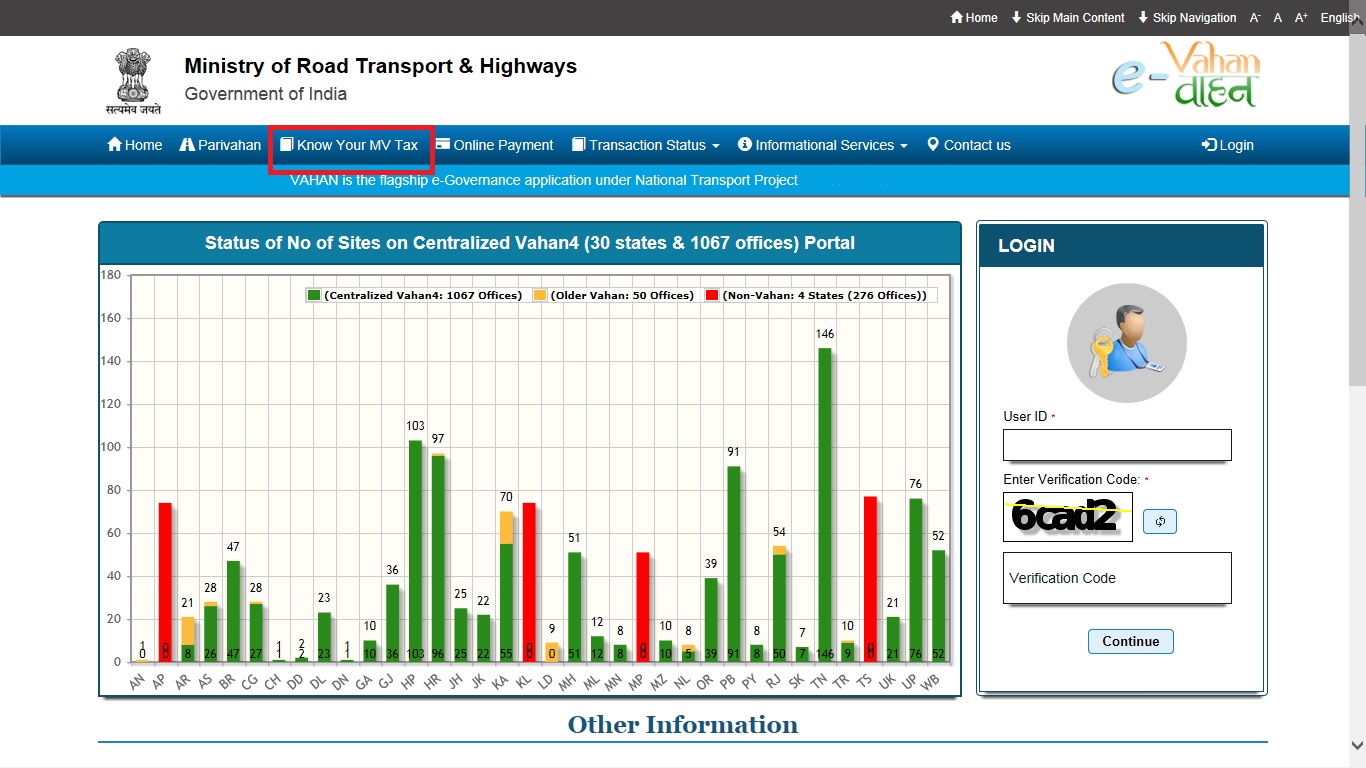Click the User ID input field
This screenshot has width=1366, height=768.
point(1117,445)
